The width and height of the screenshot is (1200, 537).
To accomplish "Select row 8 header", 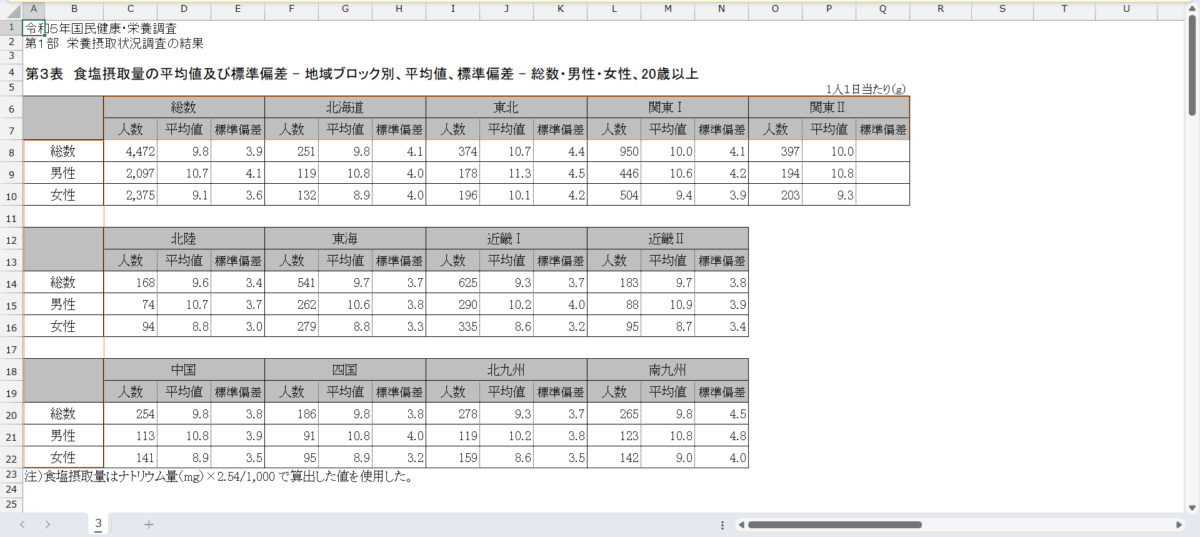I will pos(11,152).
